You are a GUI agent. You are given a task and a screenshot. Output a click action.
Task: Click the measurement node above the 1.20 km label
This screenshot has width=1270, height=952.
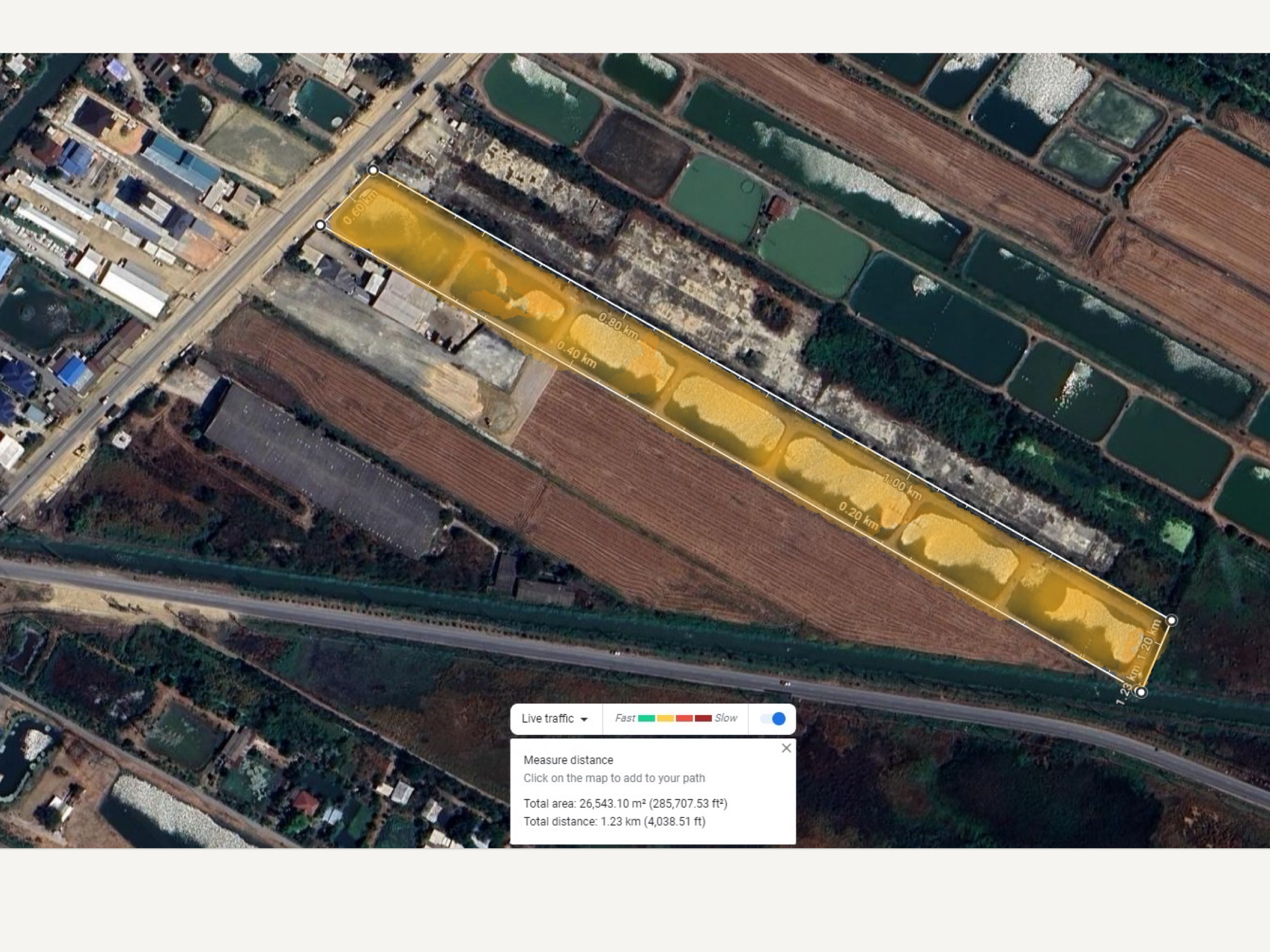tap(1172, 620)
